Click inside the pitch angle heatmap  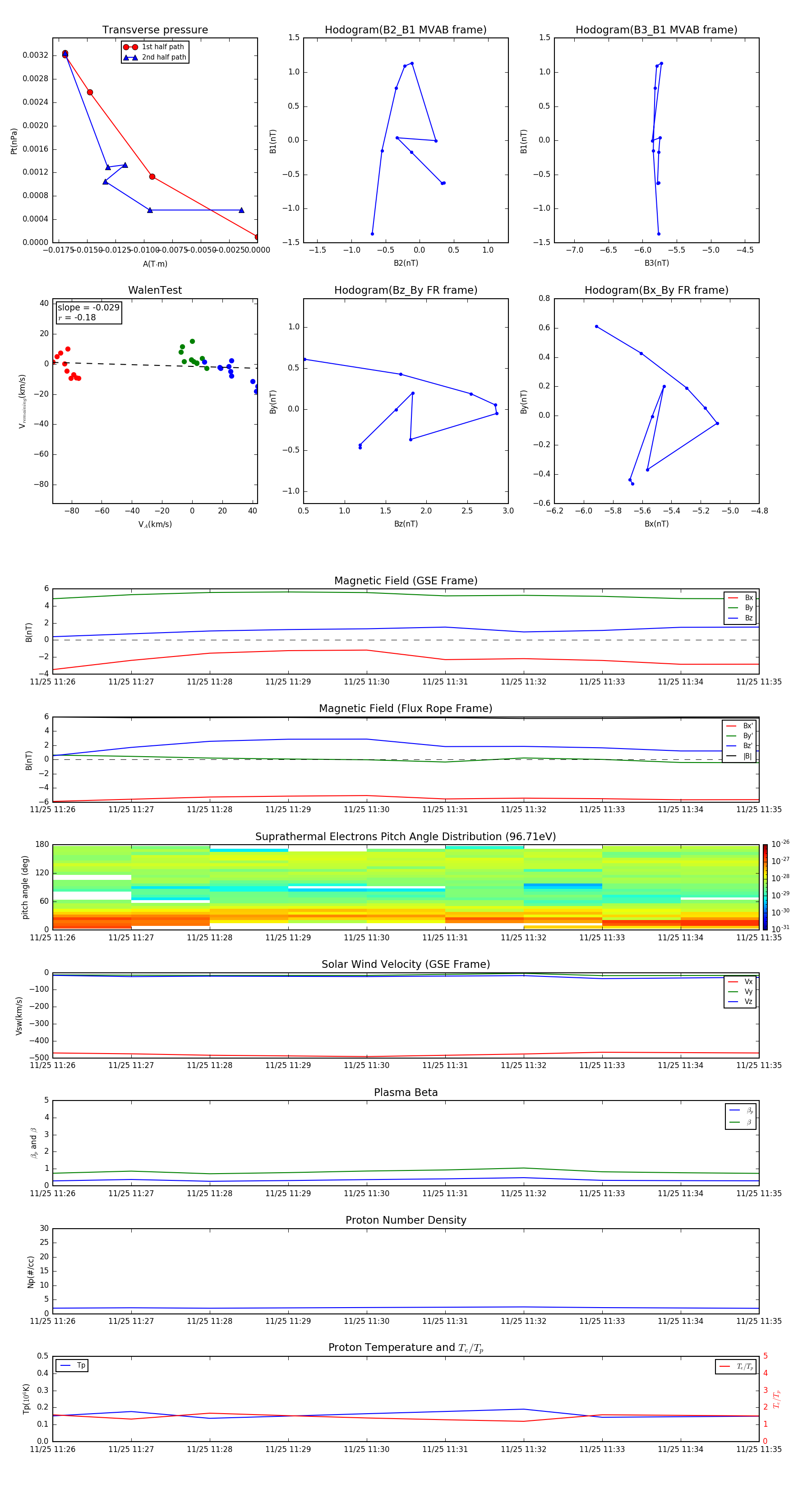(406, 887)
